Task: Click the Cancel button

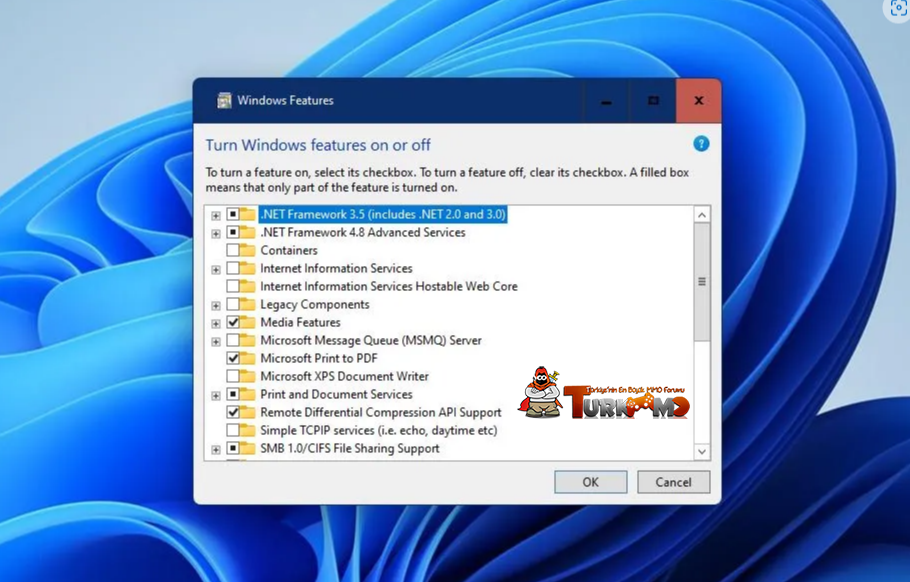Action: [x=673, y=482]
